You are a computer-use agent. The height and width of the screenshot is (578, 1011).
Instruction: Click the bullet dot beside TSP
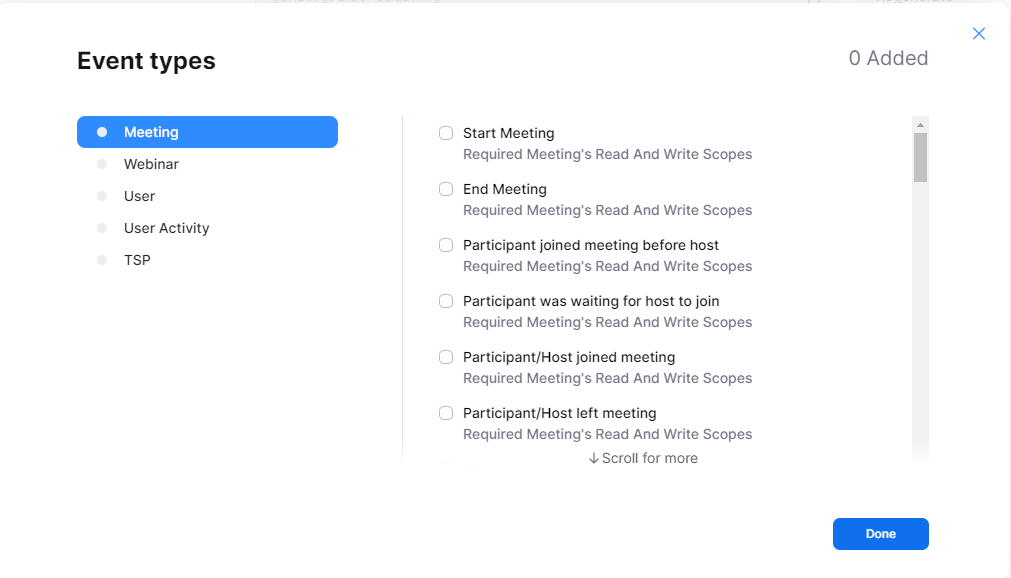tap(102, 260)
